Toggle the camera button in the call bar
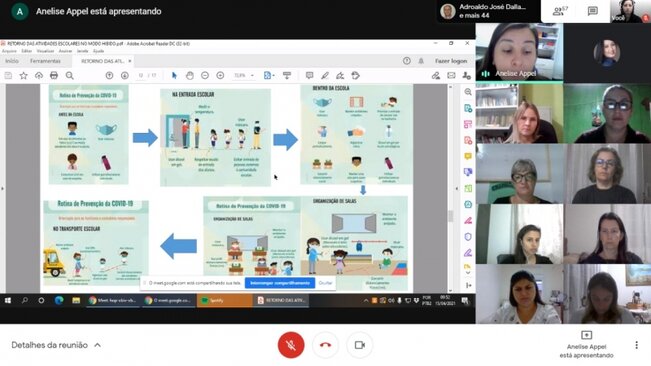This screenshot has height=366, width=651. point(360,345)
